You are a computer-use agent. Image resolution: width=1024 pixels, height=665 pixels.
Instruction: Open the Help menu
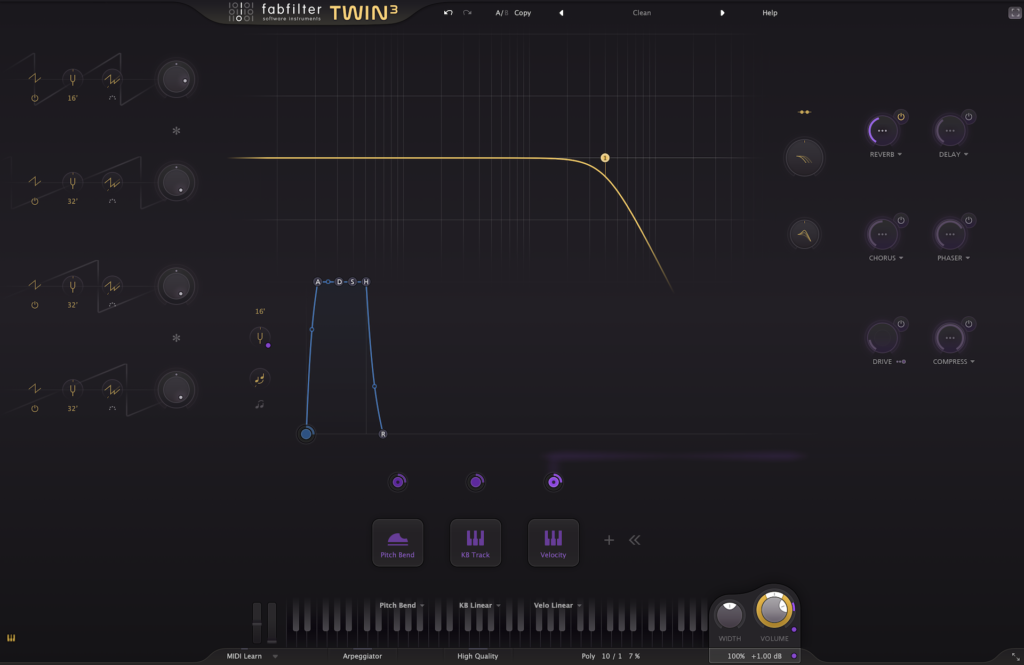click(769, 13)
